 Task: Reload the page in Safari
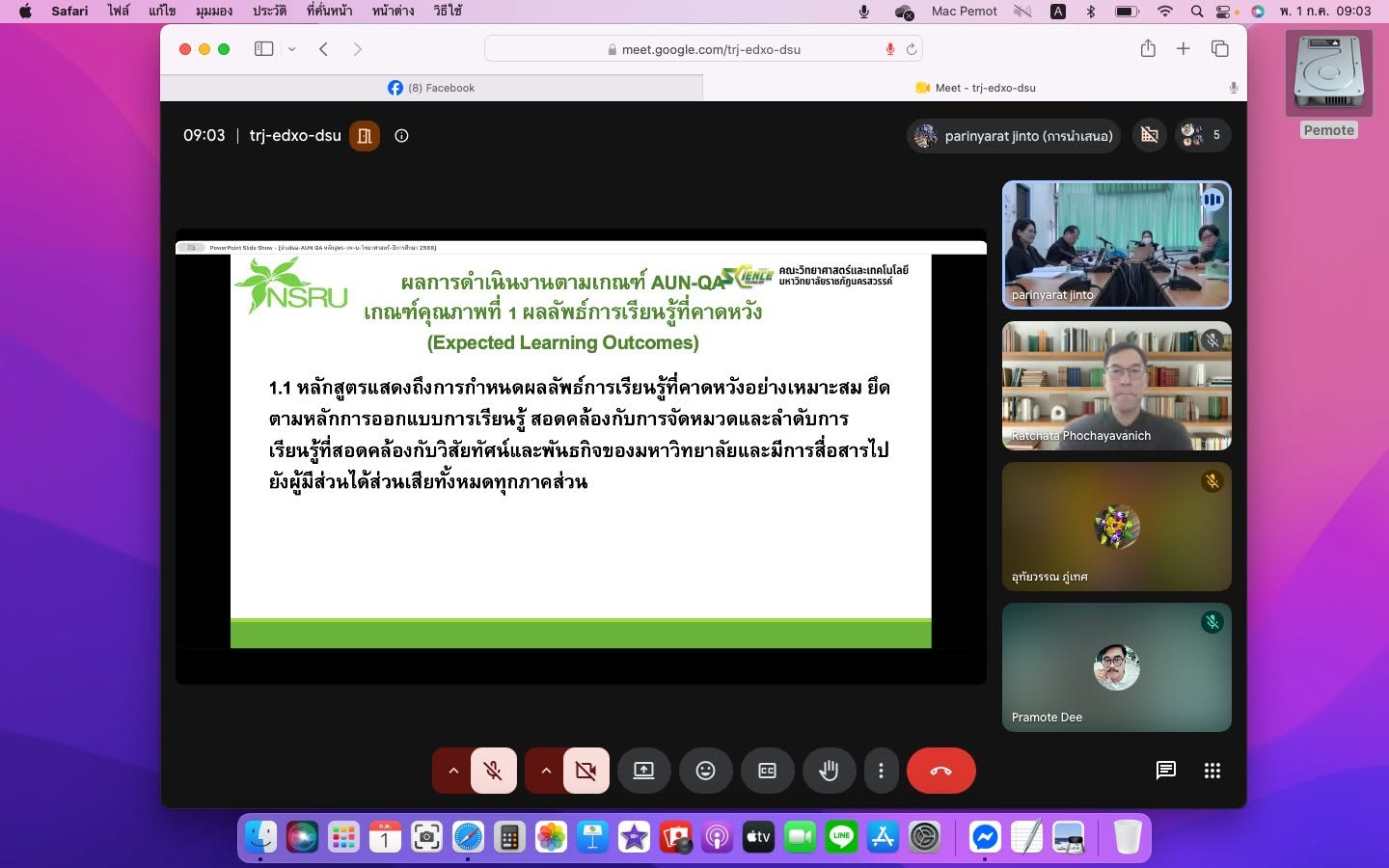click(911, 49)
